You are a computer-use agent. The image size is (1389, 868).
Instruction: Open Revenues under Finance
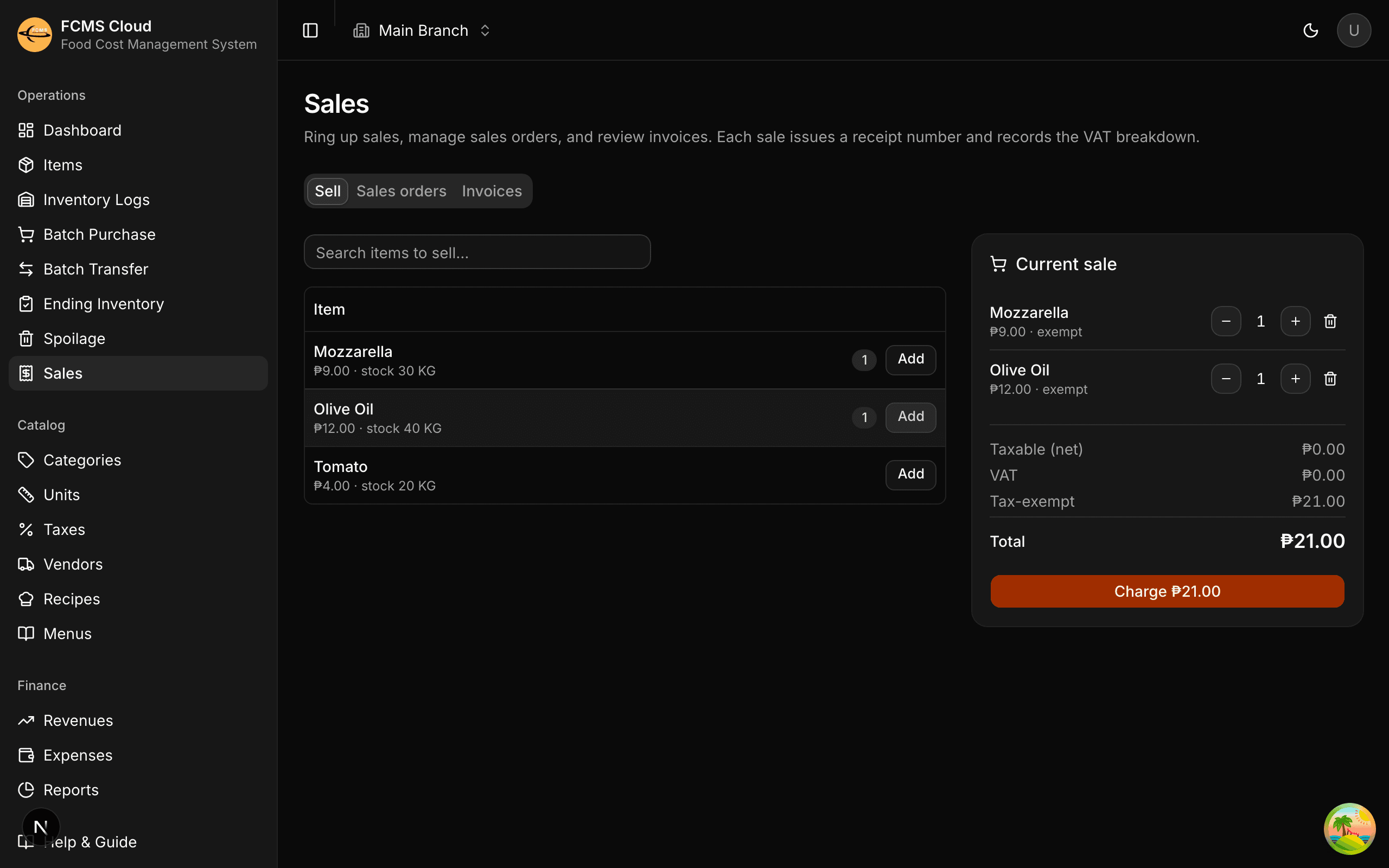[138, 720]
